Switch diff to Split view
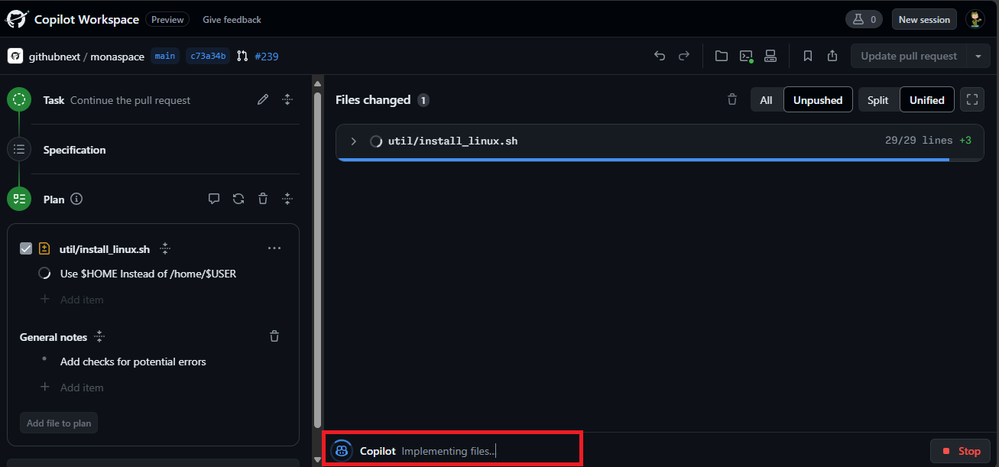 click(x=878, y=100)
